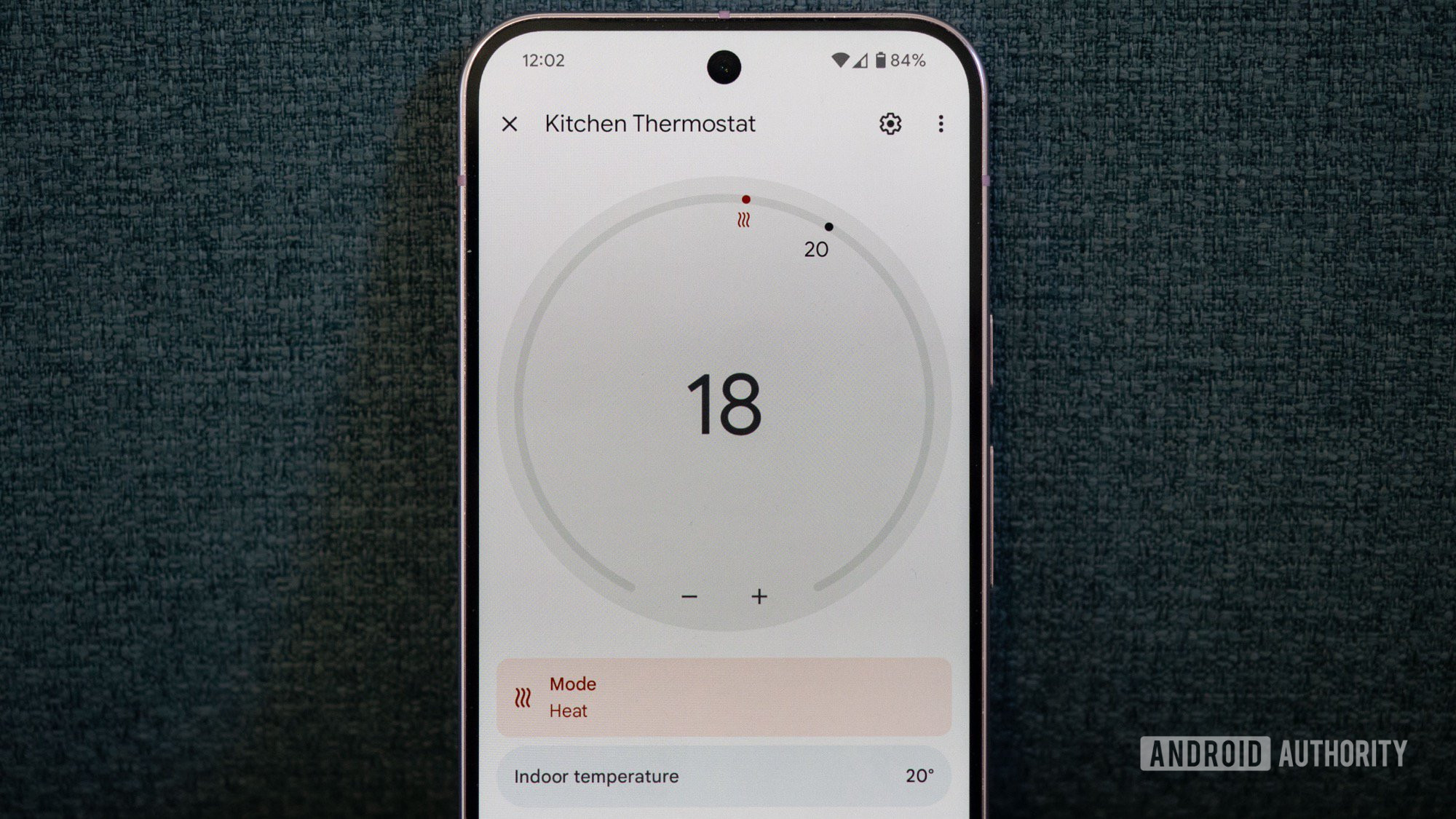
Task: Expand thermostat additional options
Action: (x=939, y=123)
